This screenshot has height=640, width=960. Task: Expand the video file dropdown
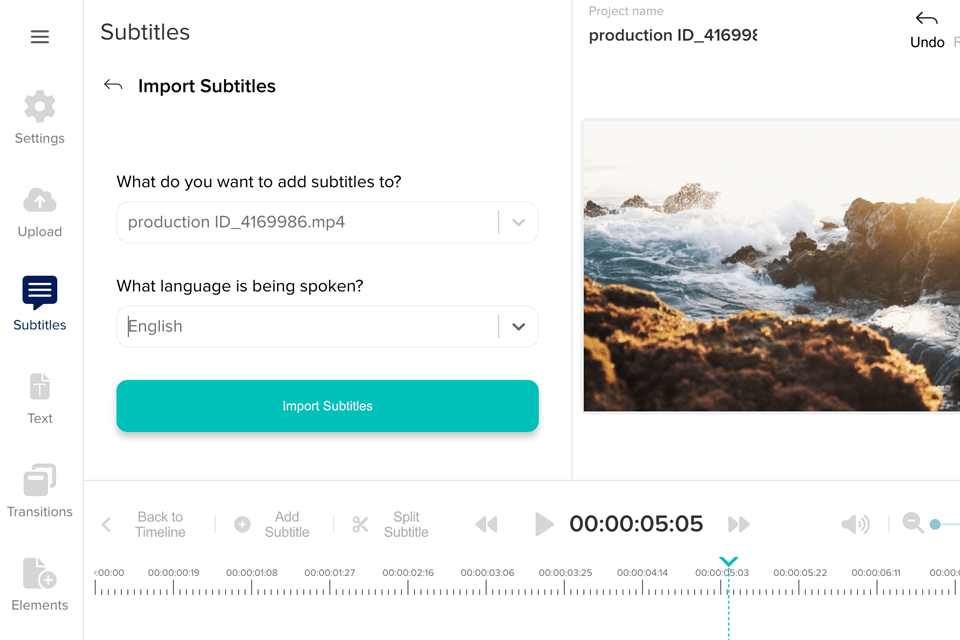click(518, 222)
